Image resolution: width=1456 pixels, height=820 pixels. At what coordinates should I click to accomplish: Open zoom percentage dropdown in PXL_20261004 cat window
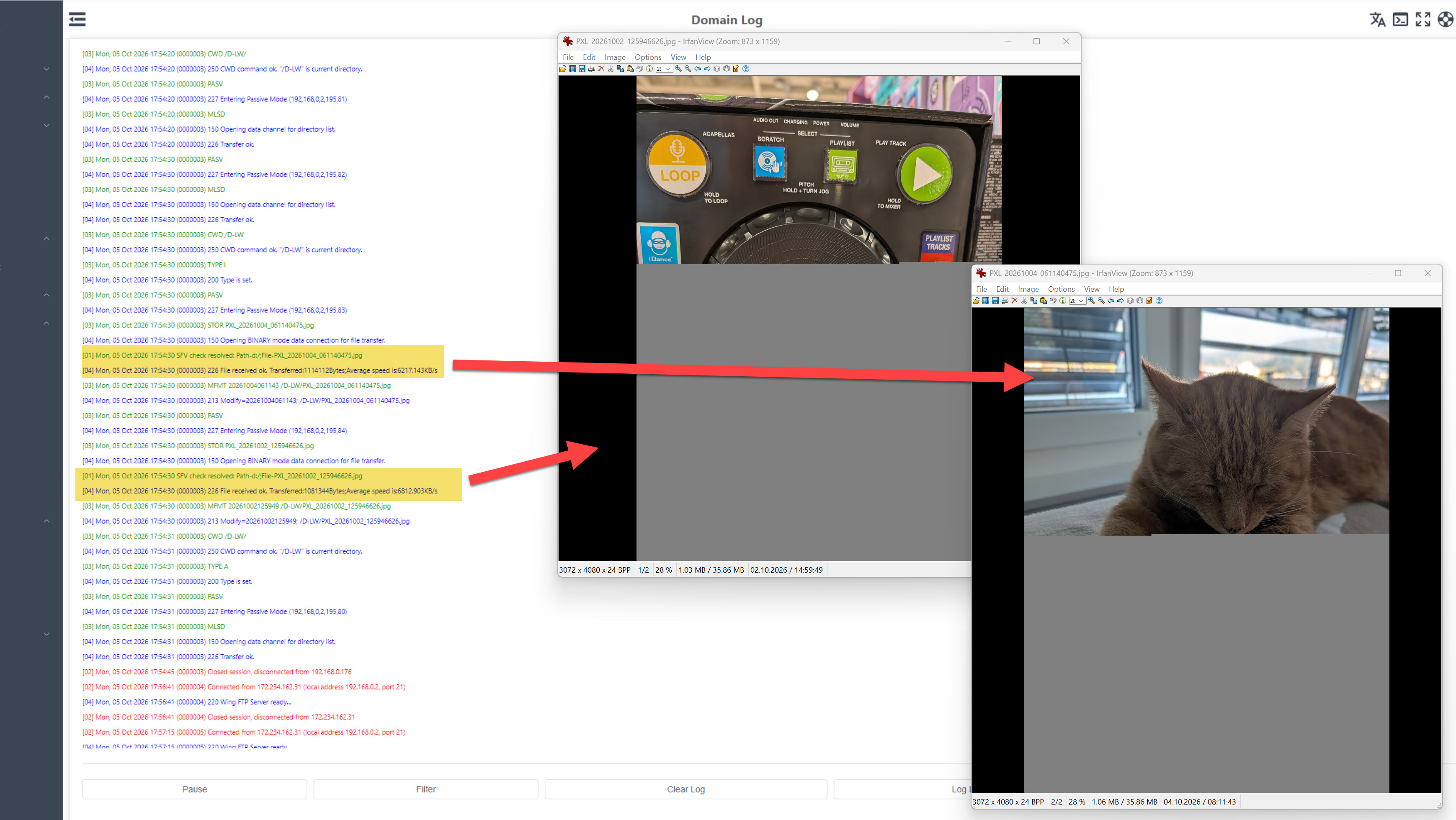point(1081,301)
